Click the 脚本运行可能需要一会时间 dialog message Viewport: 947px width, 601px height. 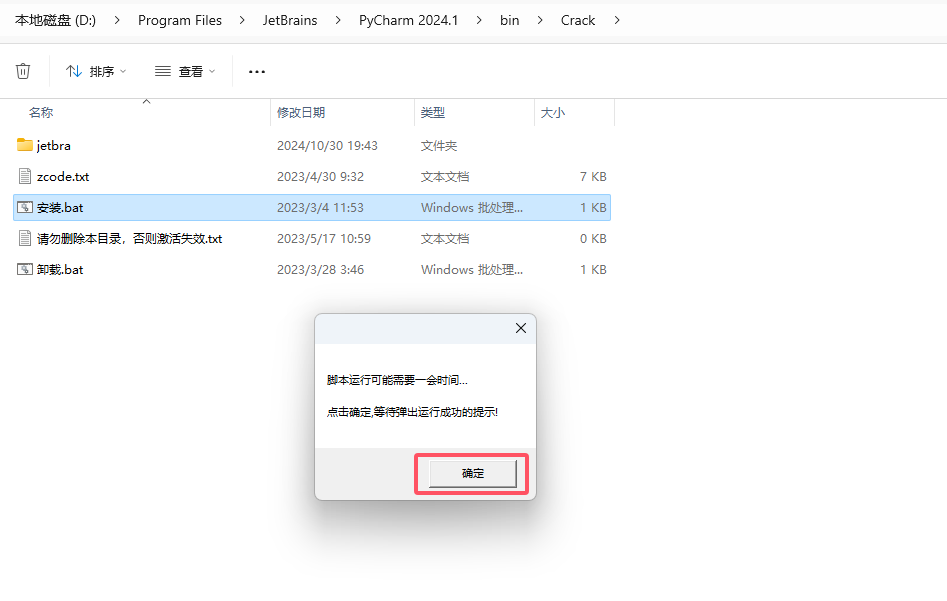397,380
